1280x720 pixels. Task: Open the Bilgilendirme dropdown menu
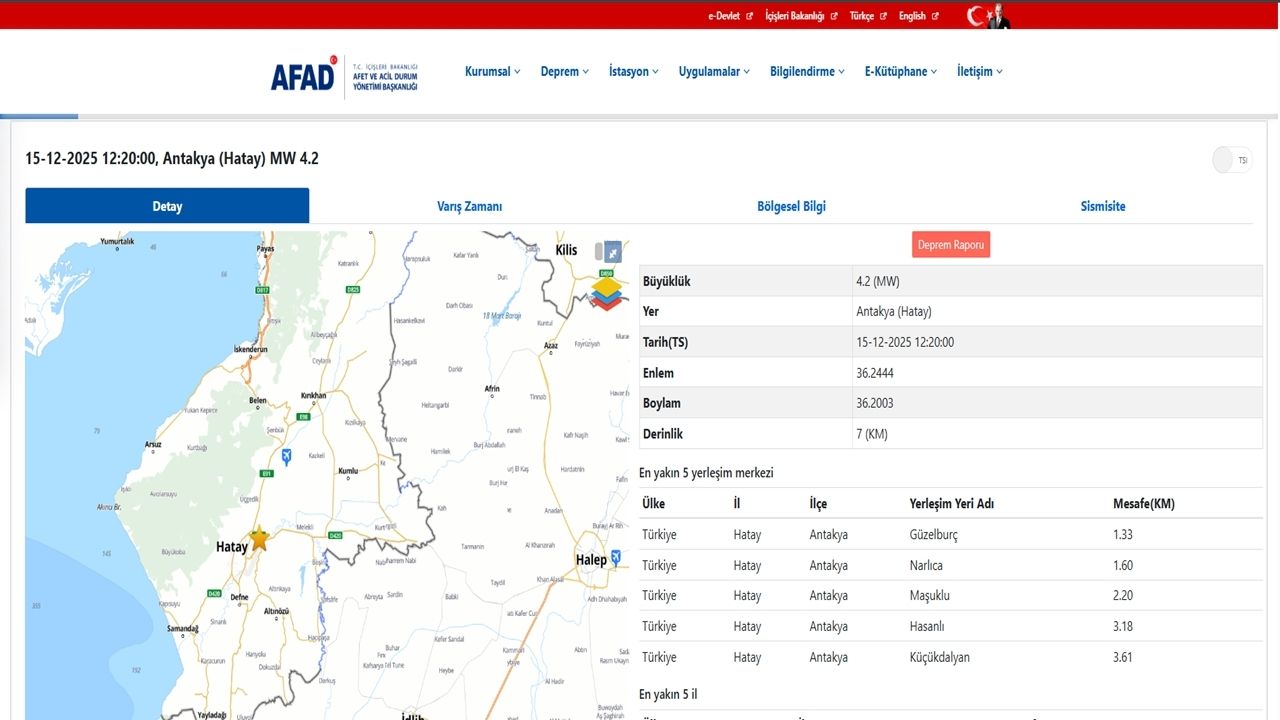805,71
